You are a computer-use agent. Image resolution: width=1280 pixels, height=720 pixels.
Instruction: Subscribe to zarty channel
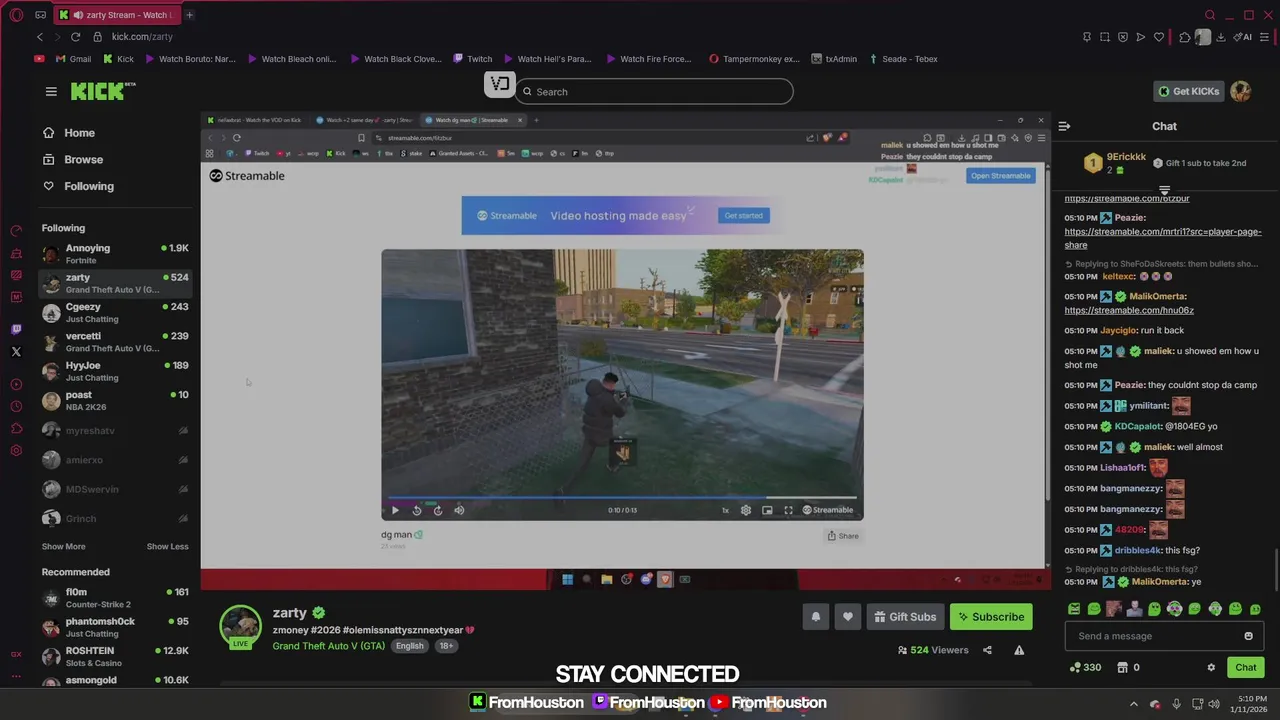coord(992,617)
